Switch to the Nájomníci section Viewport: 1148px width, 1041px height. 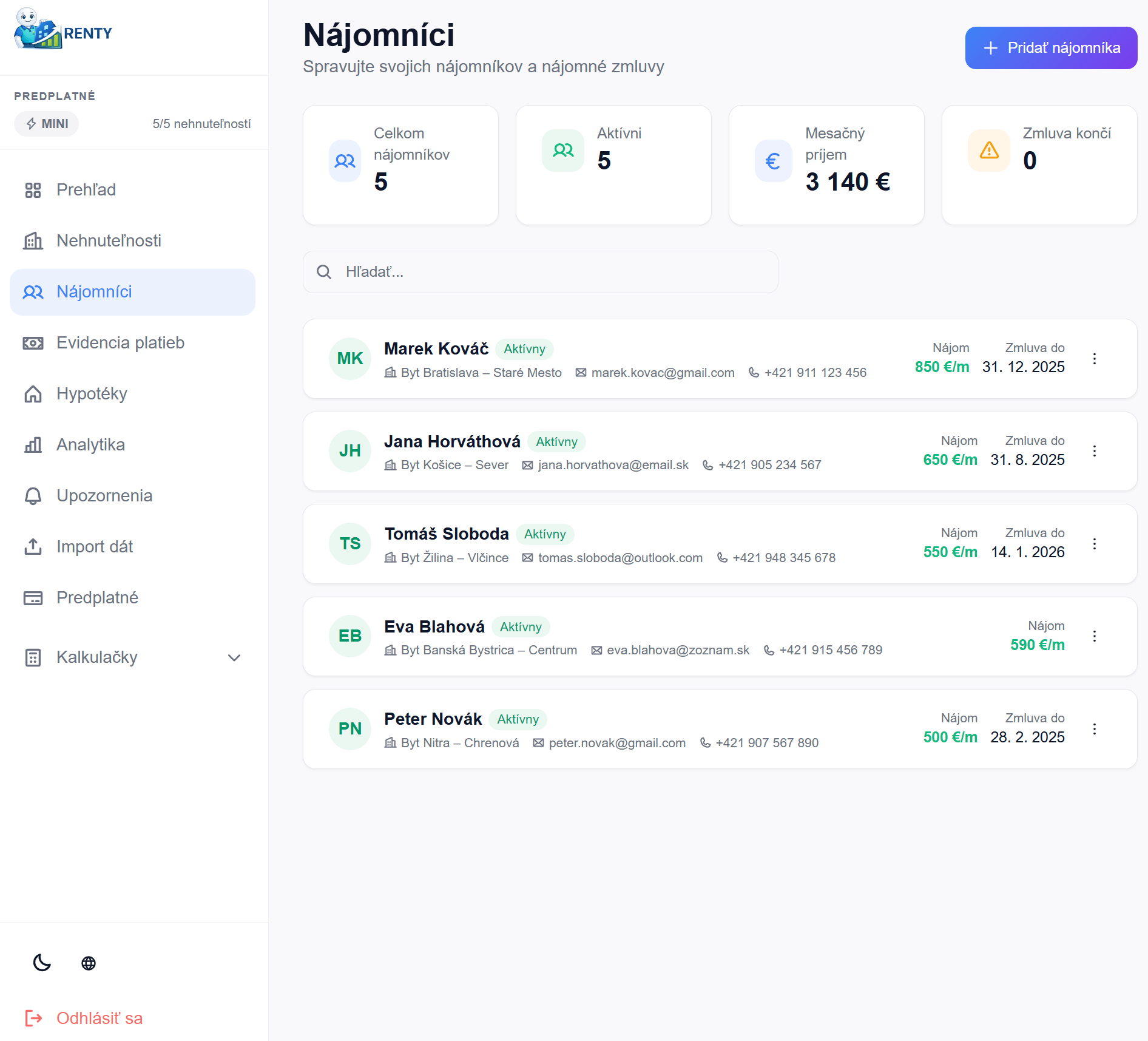point(94,292)
